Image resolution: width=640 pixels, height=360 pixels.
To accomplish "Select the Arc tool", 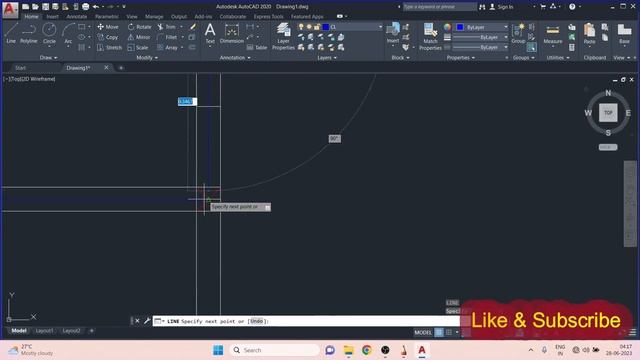I will coord(68,33).
